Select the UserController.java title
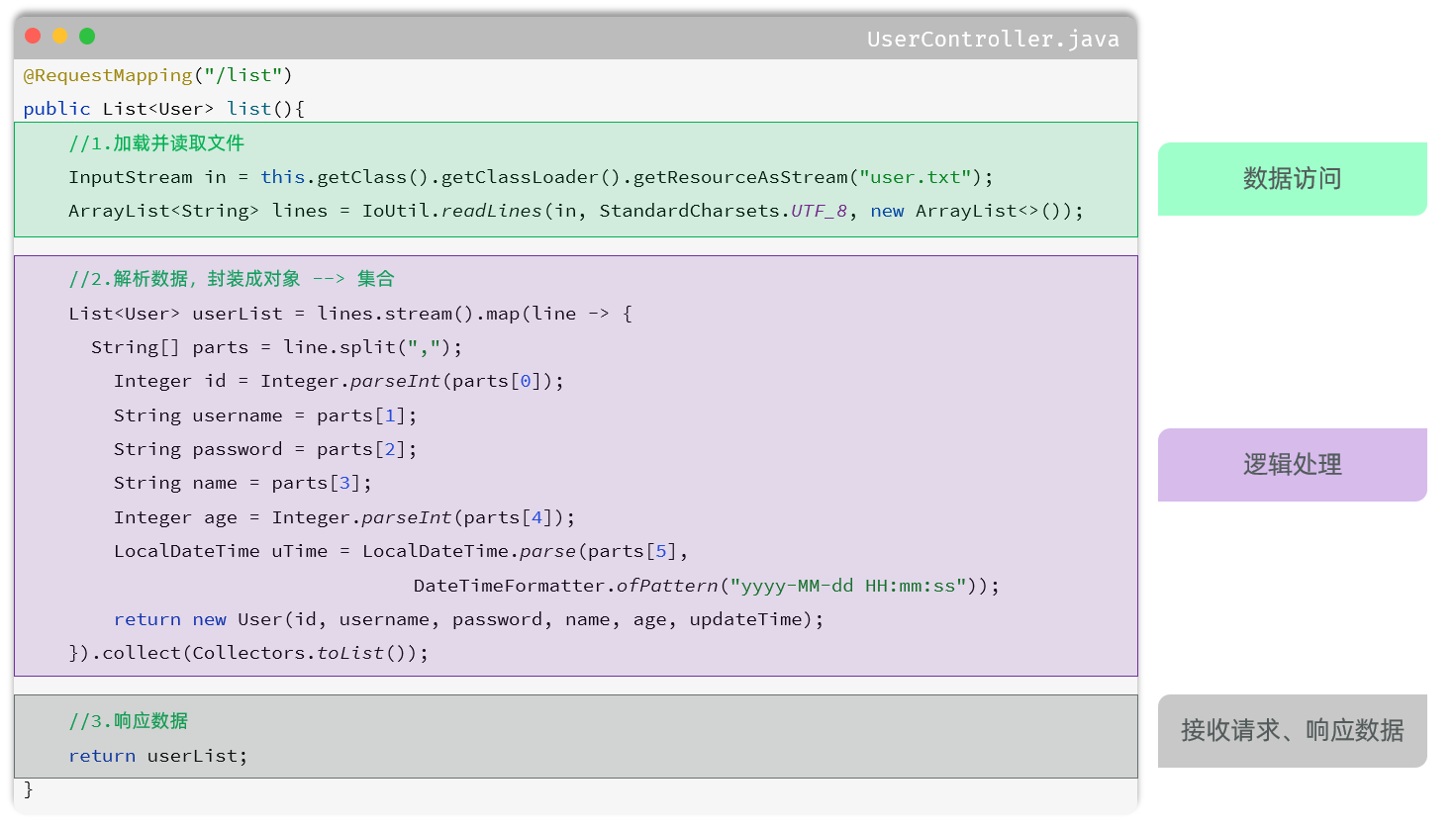 click(993, 39)
